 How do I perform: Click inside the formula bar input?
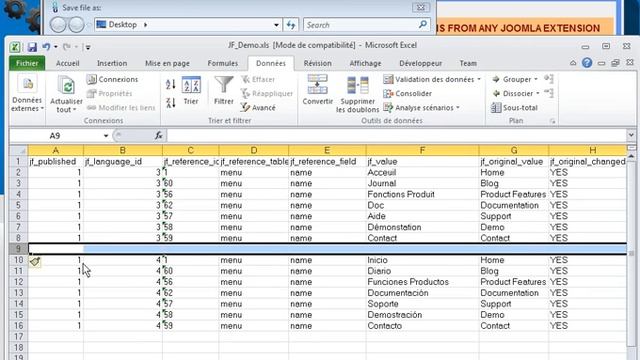click(396, 136)
